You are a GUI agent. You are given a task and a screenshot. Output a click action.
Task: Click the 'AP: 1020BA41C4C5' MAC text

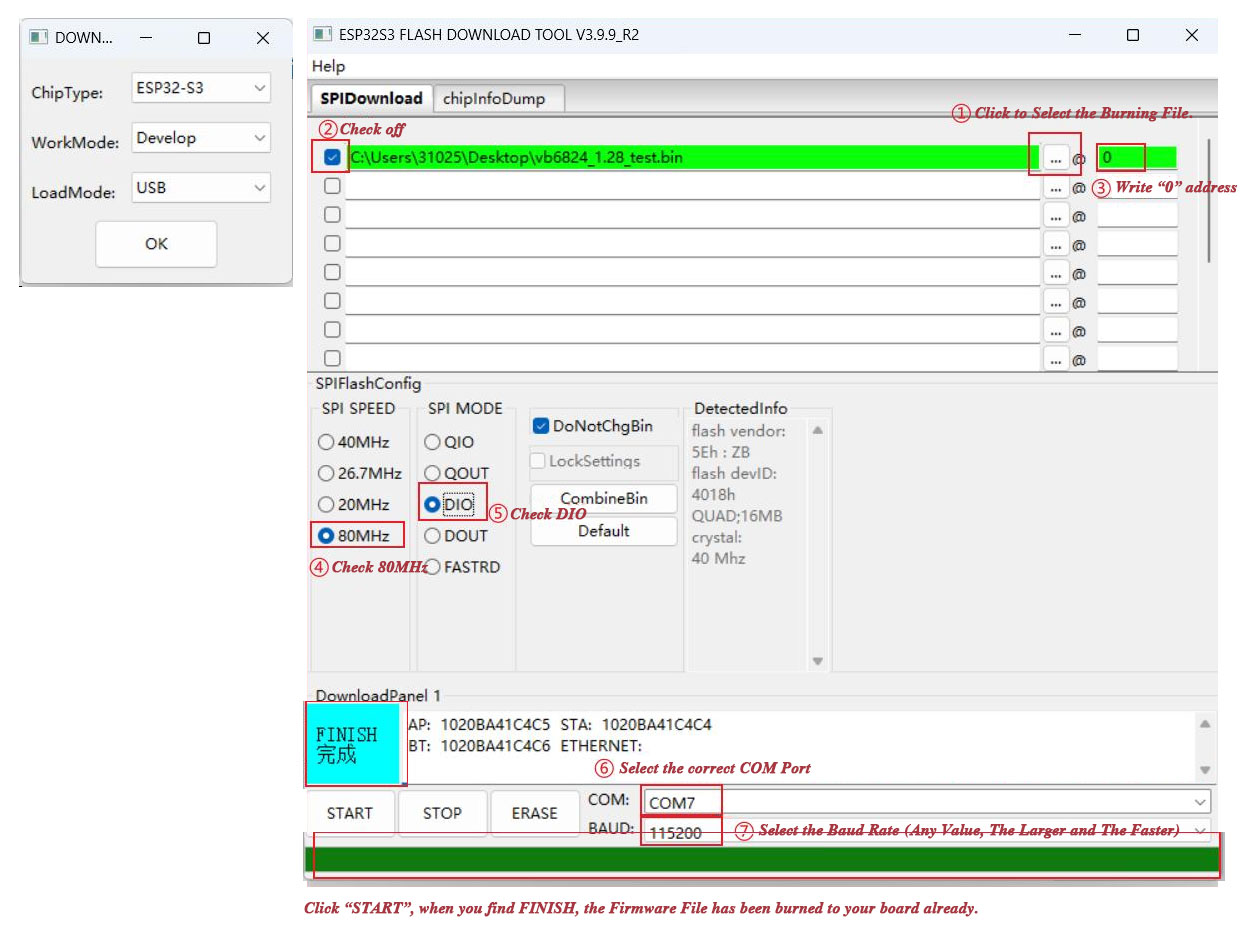click(x=479, y=725)
